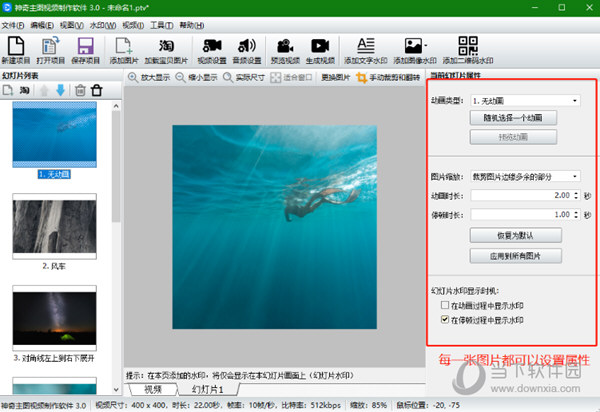The height and width of the screenshot is (412, 600).
Task: Click 适合窗口 fit window
Action: (x=291, y=77)
